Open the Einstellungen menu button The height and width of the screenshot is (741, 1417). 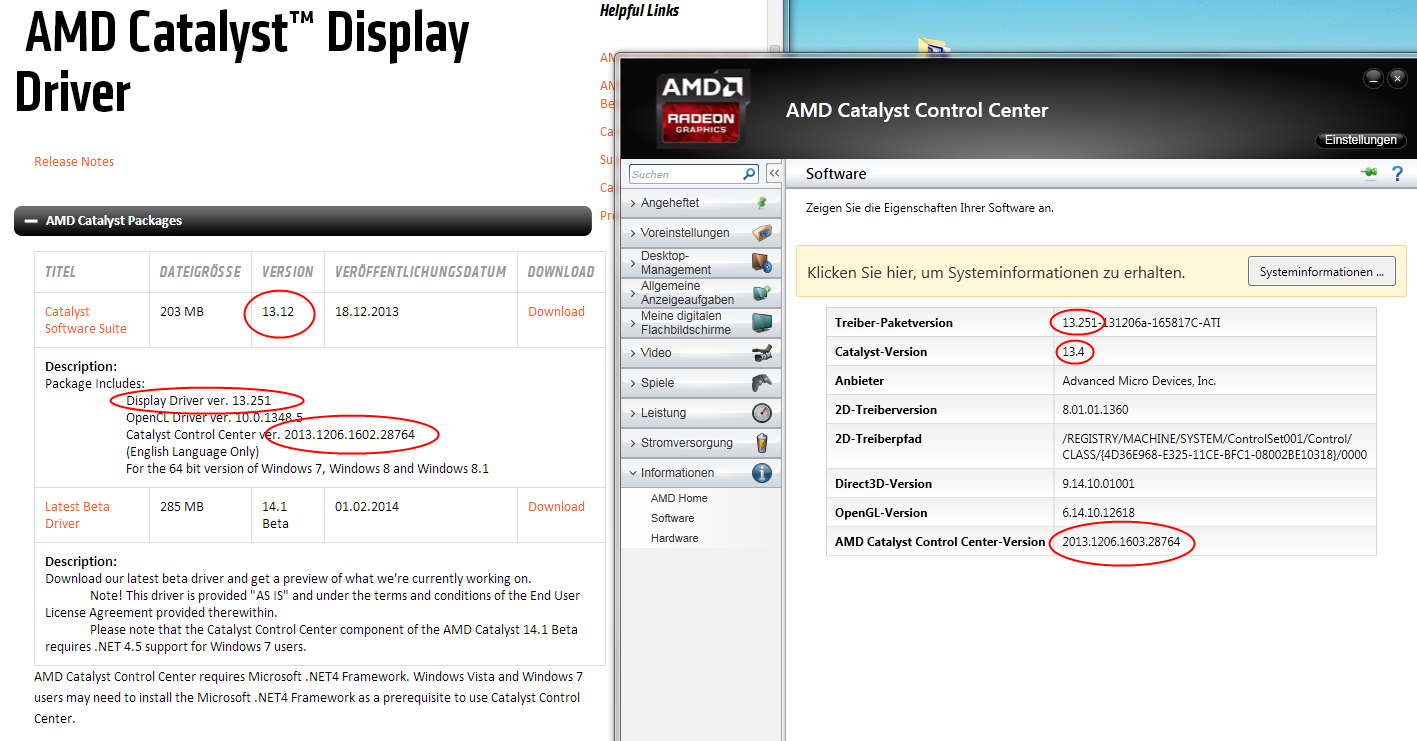pos(1360,140)
